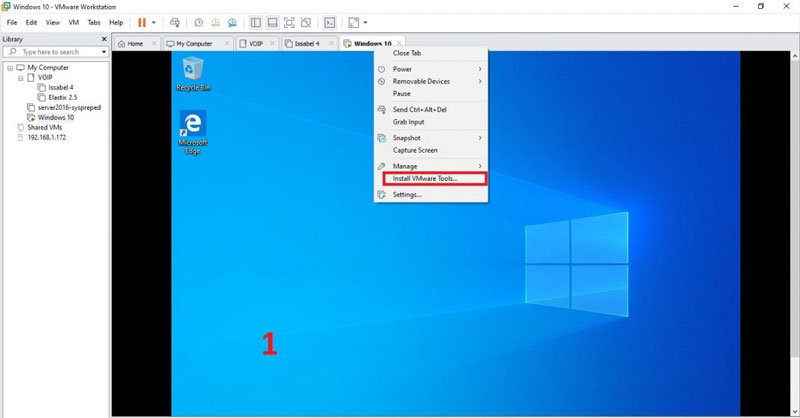Collapse the My Computer tree node
The image size is (800, 418).
[10, 67]
